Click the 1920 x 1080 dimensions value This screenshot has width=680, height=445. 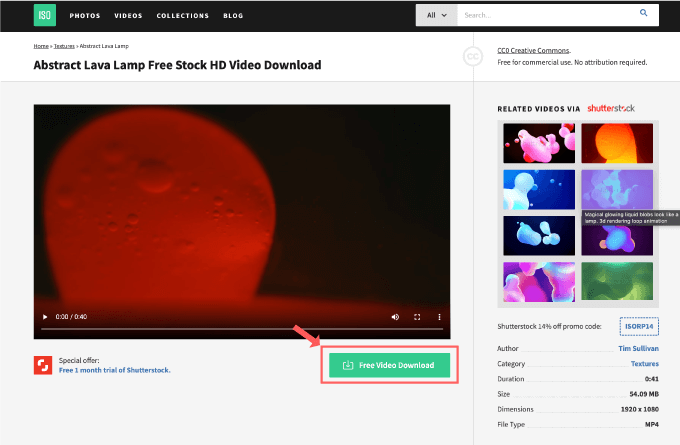tap(639, 409)
